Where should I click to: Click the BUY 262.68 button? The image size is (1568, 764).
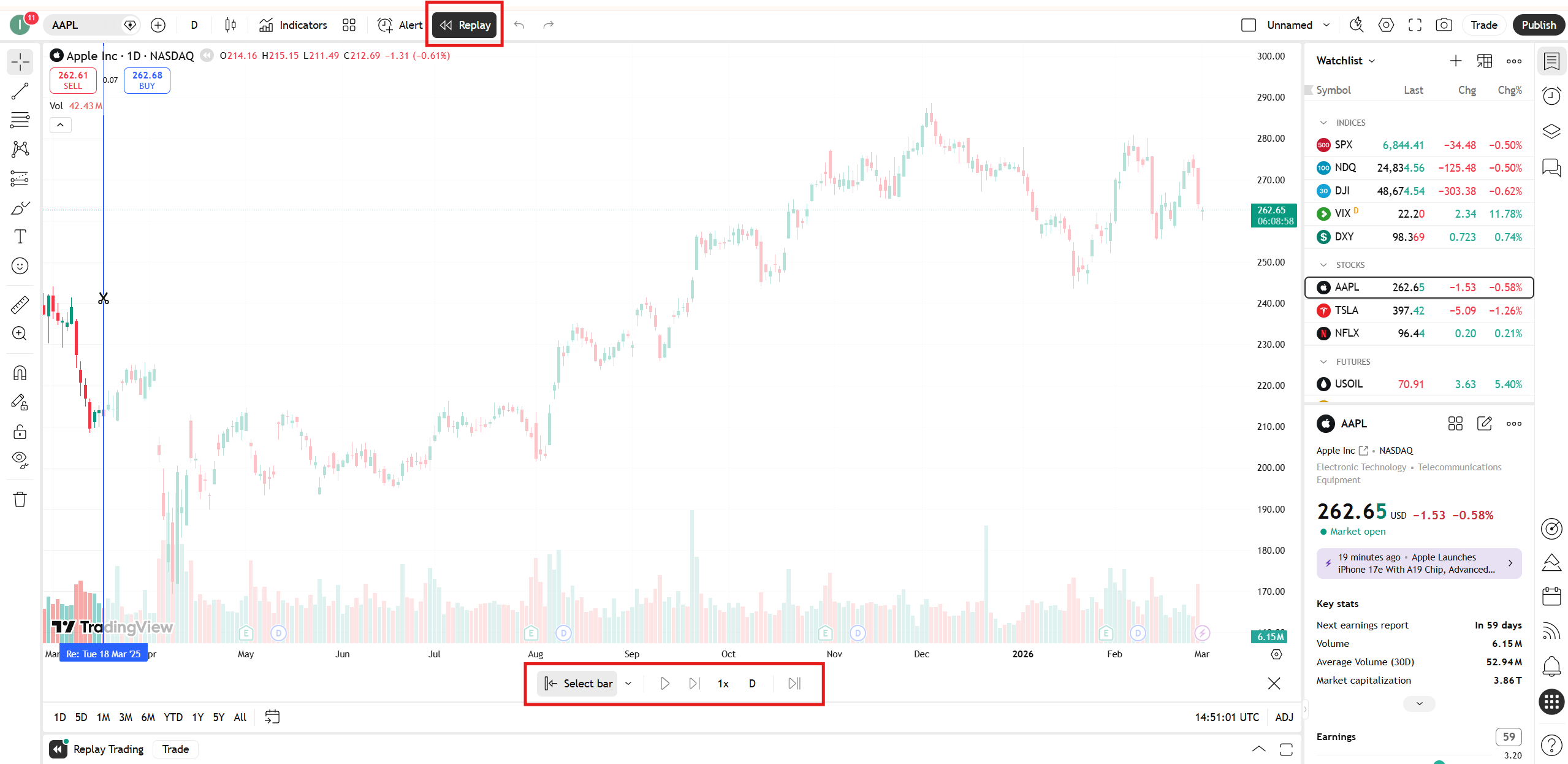tap(147, 80)
